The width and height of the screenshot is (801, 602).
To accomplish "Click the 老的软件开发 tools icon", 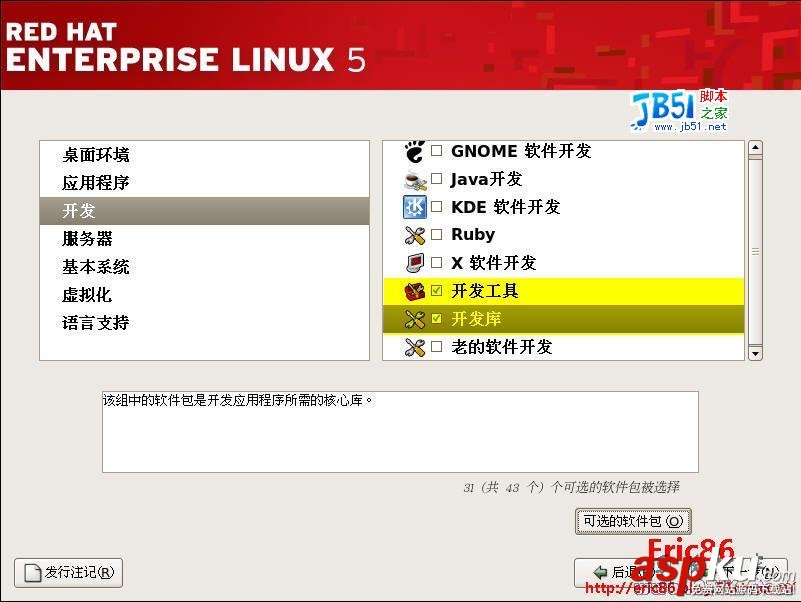I will coord(415,348).
